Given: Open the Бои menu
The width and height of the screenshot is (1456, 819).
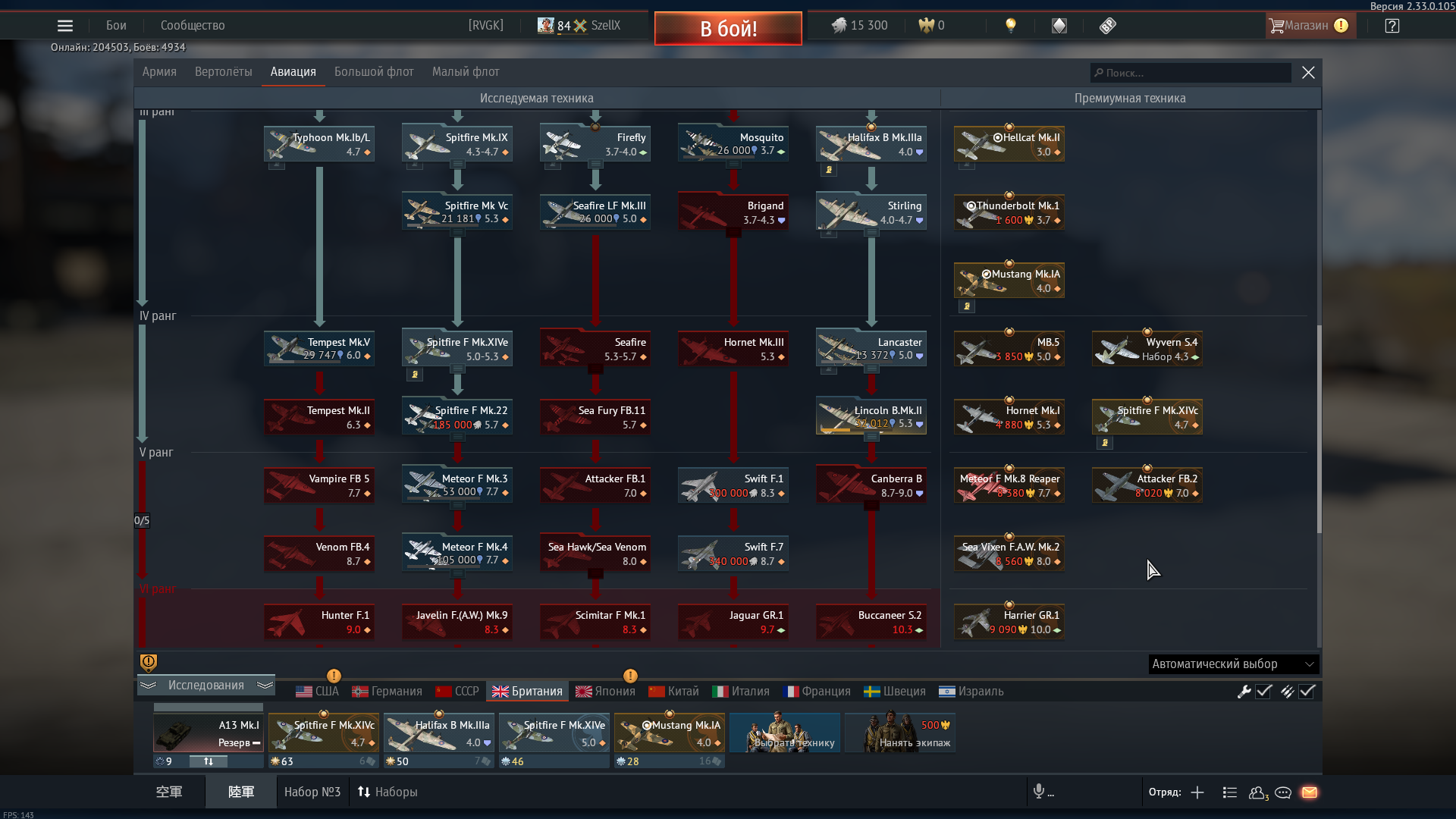Looking at the screenshot, I should coord(116,26).
